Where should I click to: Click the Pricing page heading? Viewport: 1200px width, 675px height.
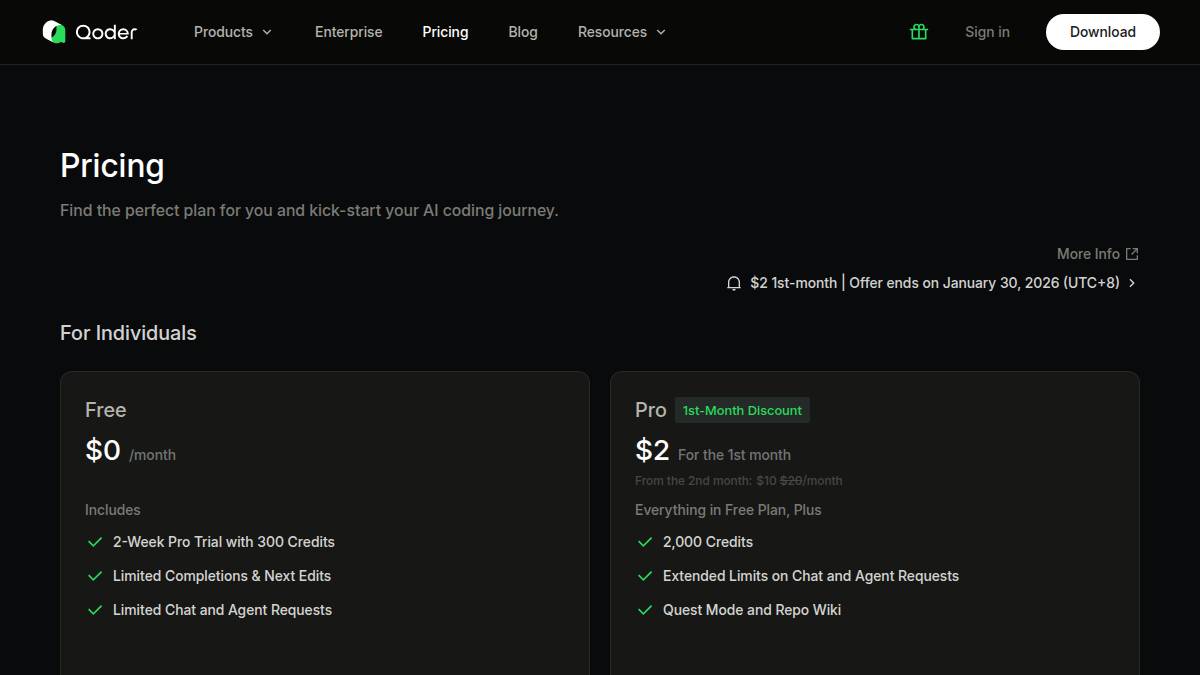pyautogui.click(x=112, y=166)
